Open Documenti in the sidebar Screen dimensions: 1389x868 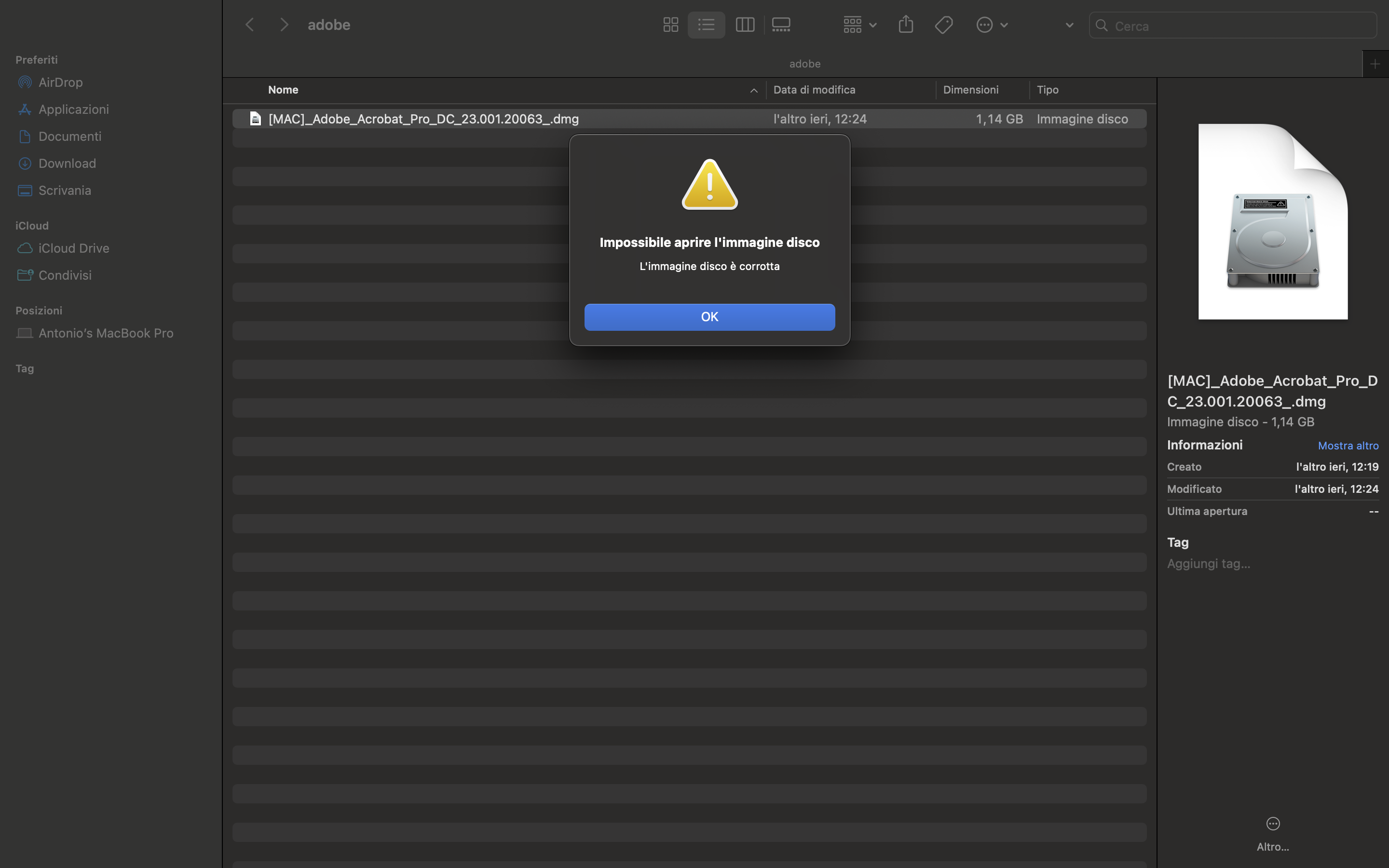(x=69, y=136)
